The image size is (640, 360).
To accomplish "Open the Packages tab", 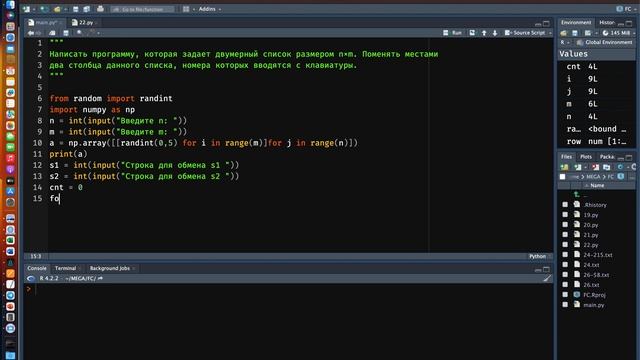I will (607, 157).
